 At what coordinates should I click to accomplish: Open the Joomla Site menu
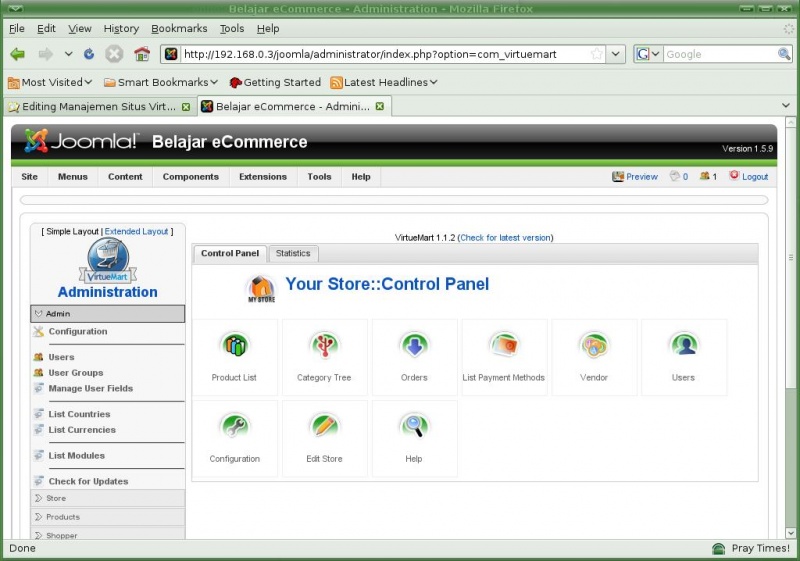(30, 176)
